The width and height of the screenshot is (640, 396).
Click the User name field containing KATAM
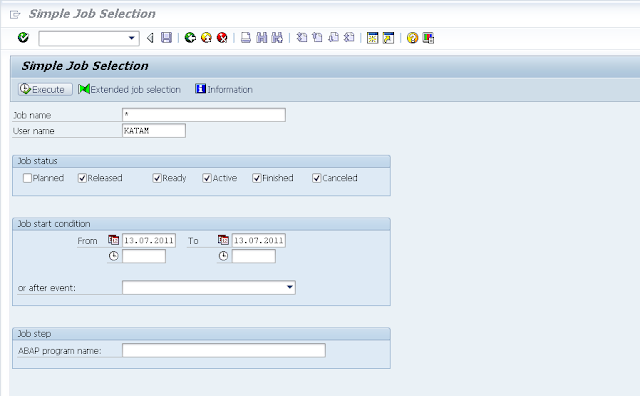pyautogui.click(x=154, y=131)
